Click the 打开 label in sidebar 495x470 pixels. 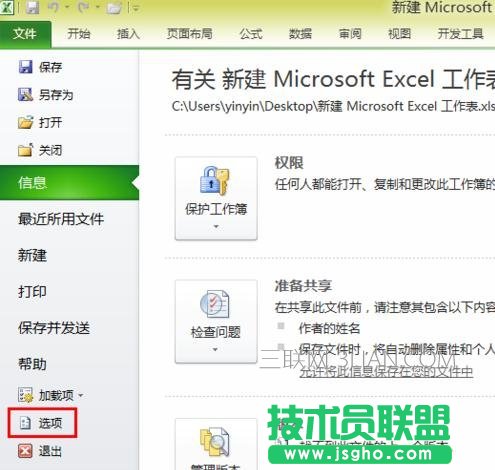[50, 123]
